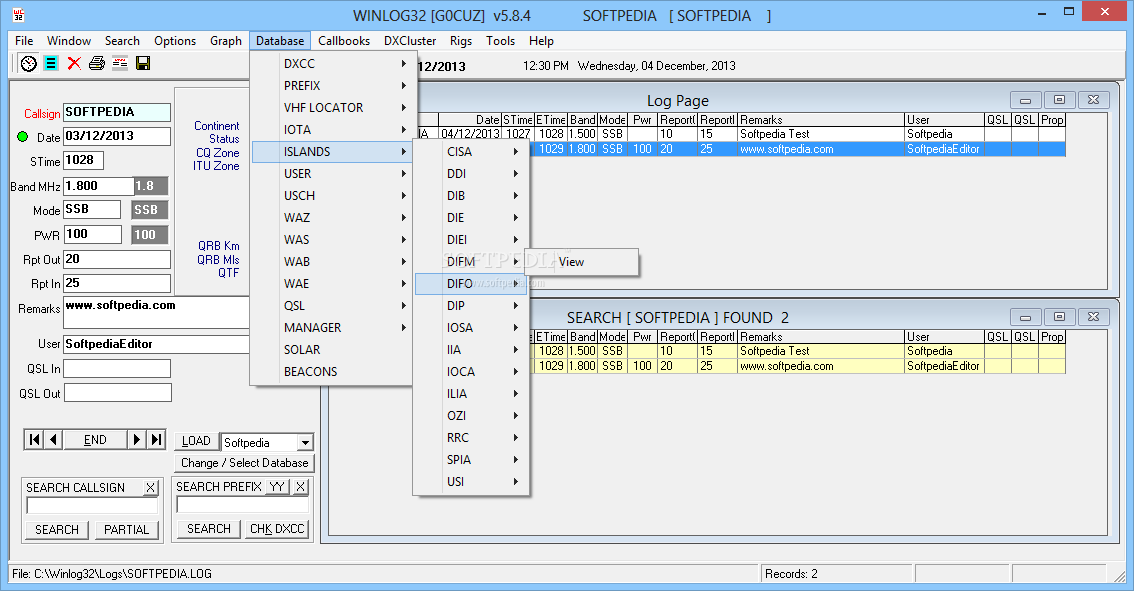The width and height of the screenshot is (1134, 591).
Task: Click the YY button beside SEARCH PREFIX
Action: point(277,487)
